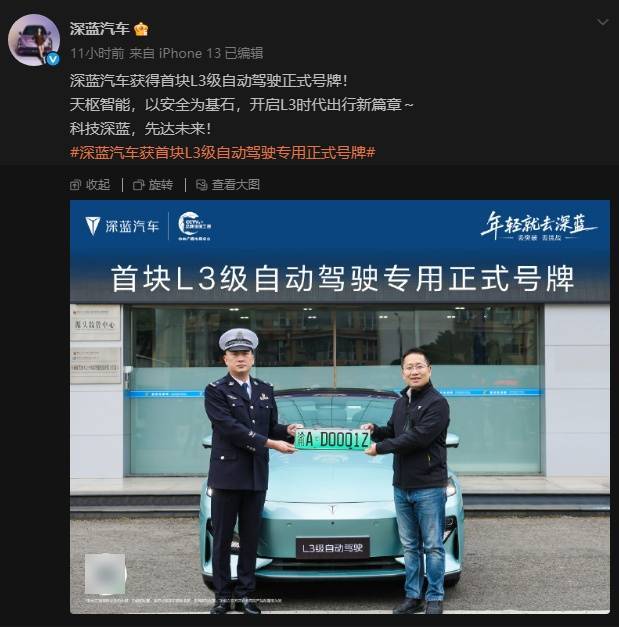
Task: Open the 深蓝汽车 account name link
Action: click(99, 29)
